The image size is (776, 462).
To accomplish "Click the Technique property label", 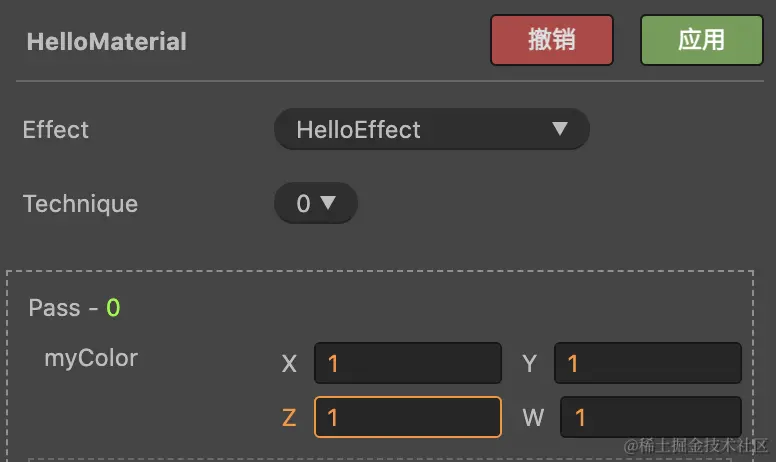I will coord(80,204).
